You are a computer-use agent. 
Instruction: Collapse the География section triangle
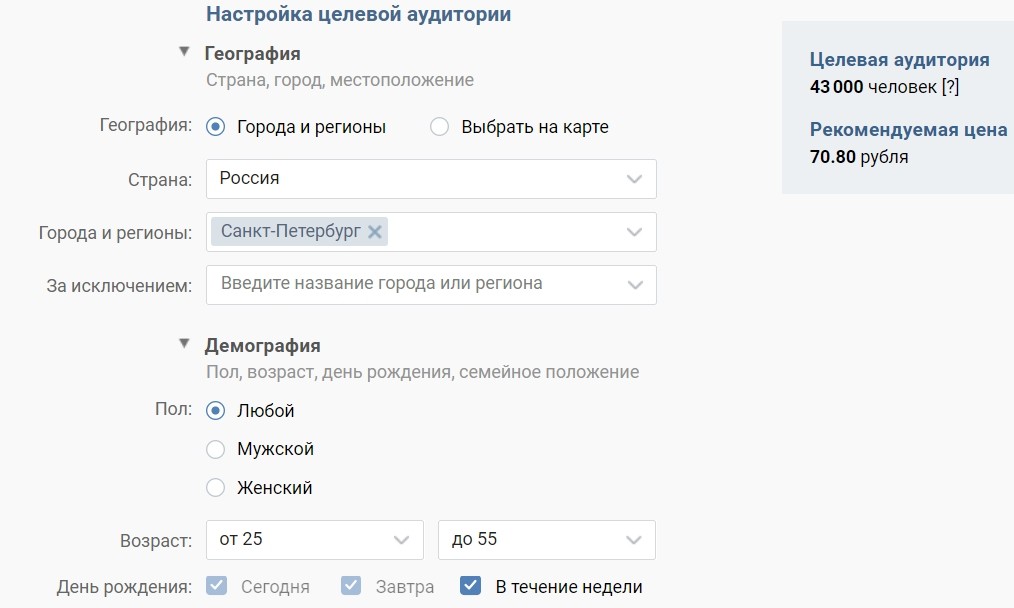pos(184,51)
